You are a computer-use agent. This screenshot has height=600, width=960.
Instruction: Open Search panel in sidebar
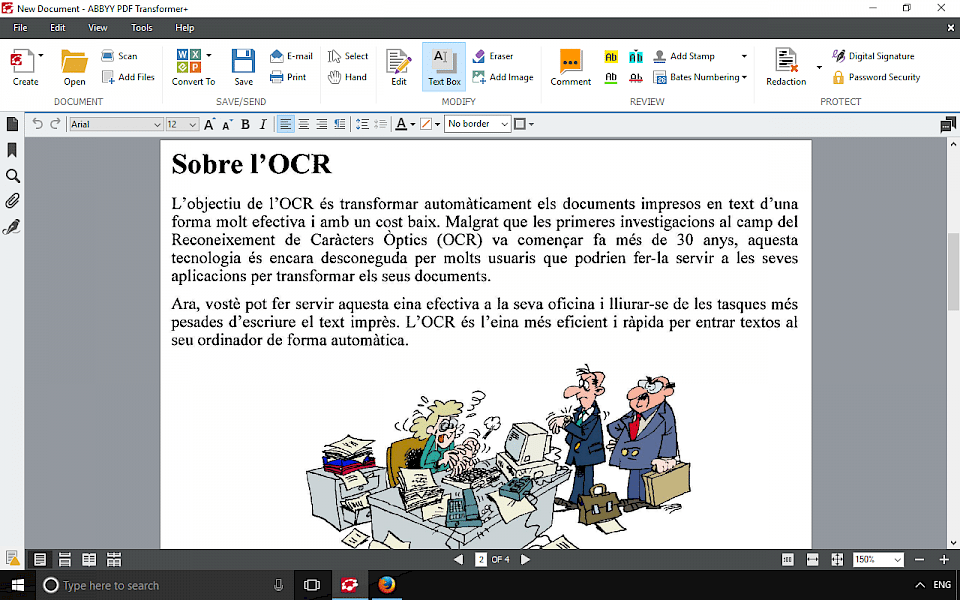tap(12, 176)
